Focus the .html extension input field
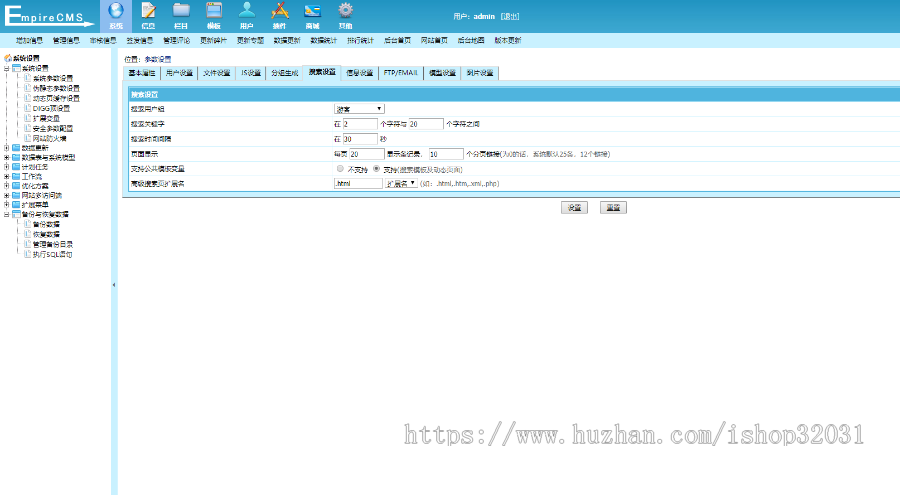The height and width of the screenshot is (495, 900). 358,183
